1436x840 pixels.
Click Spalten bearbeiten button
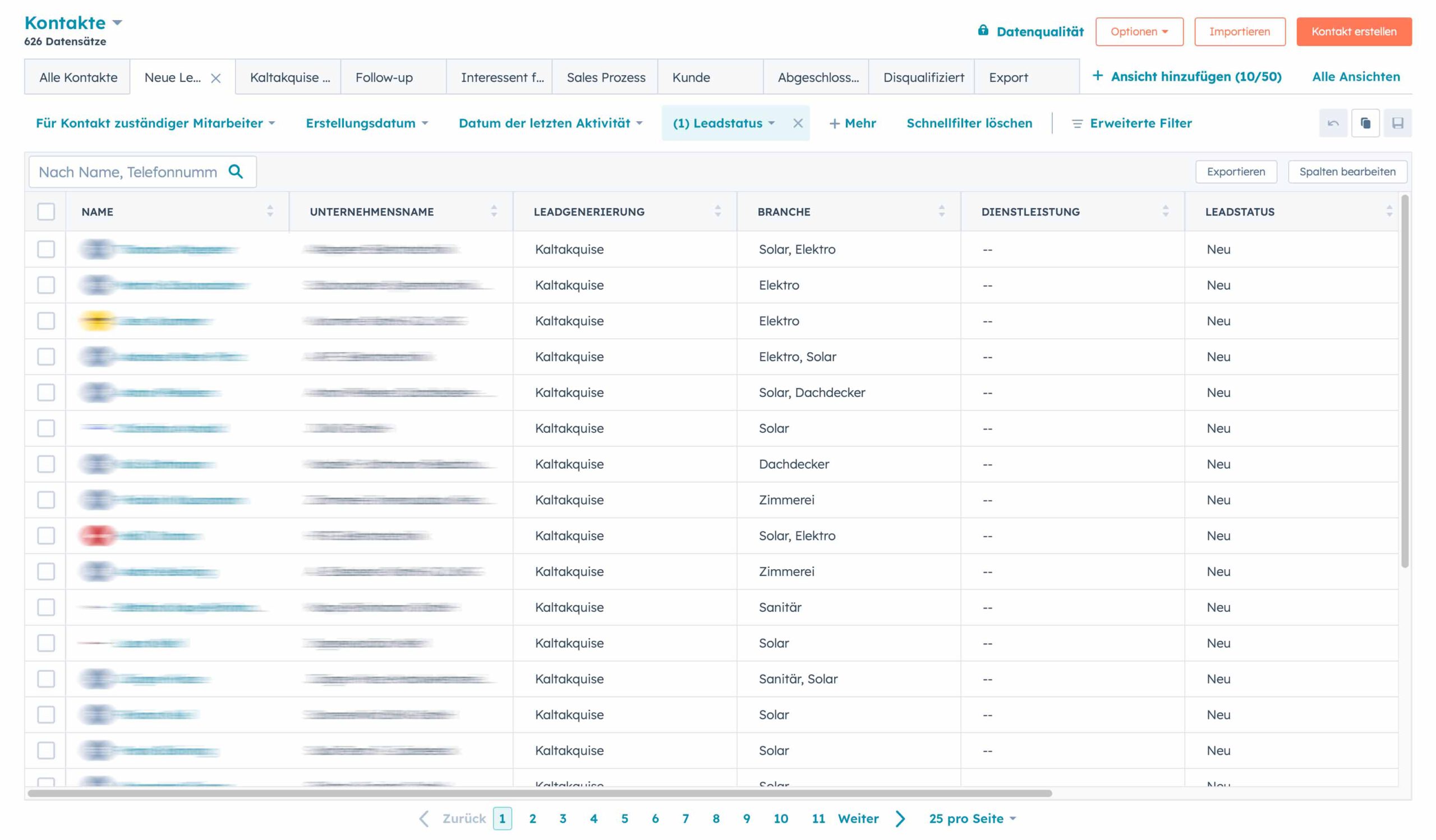tap(1347, 172)
